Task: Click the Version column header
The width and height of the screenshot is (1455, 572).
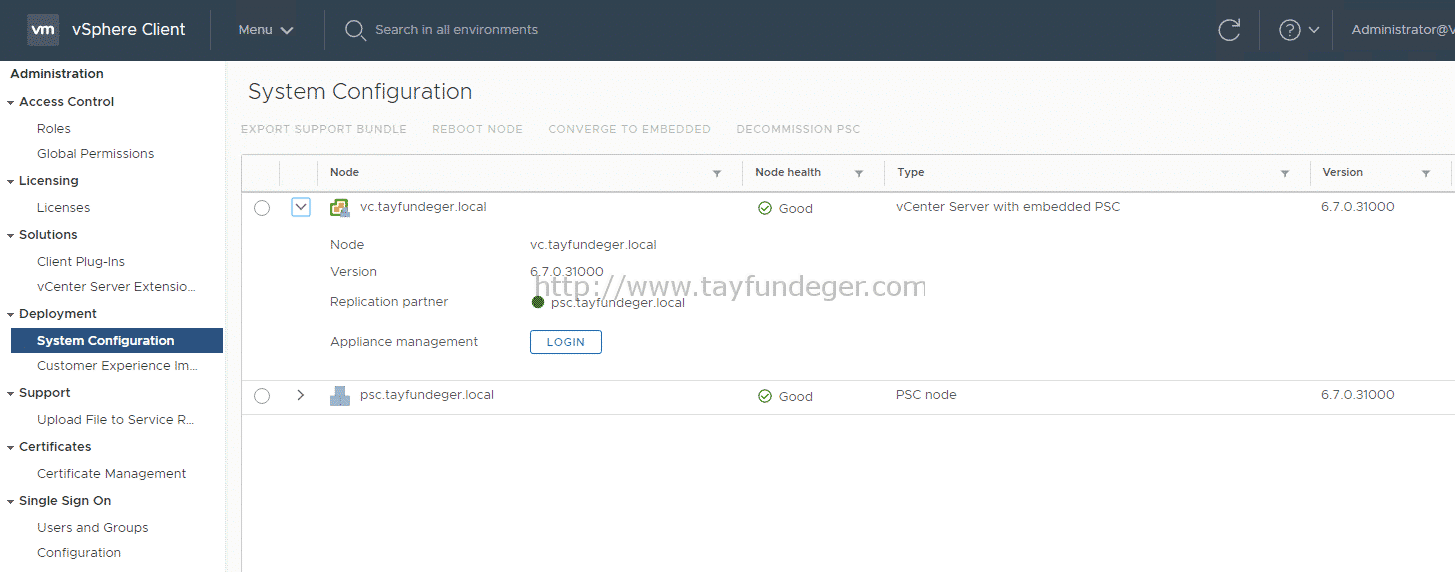Action: (1342, 172)
